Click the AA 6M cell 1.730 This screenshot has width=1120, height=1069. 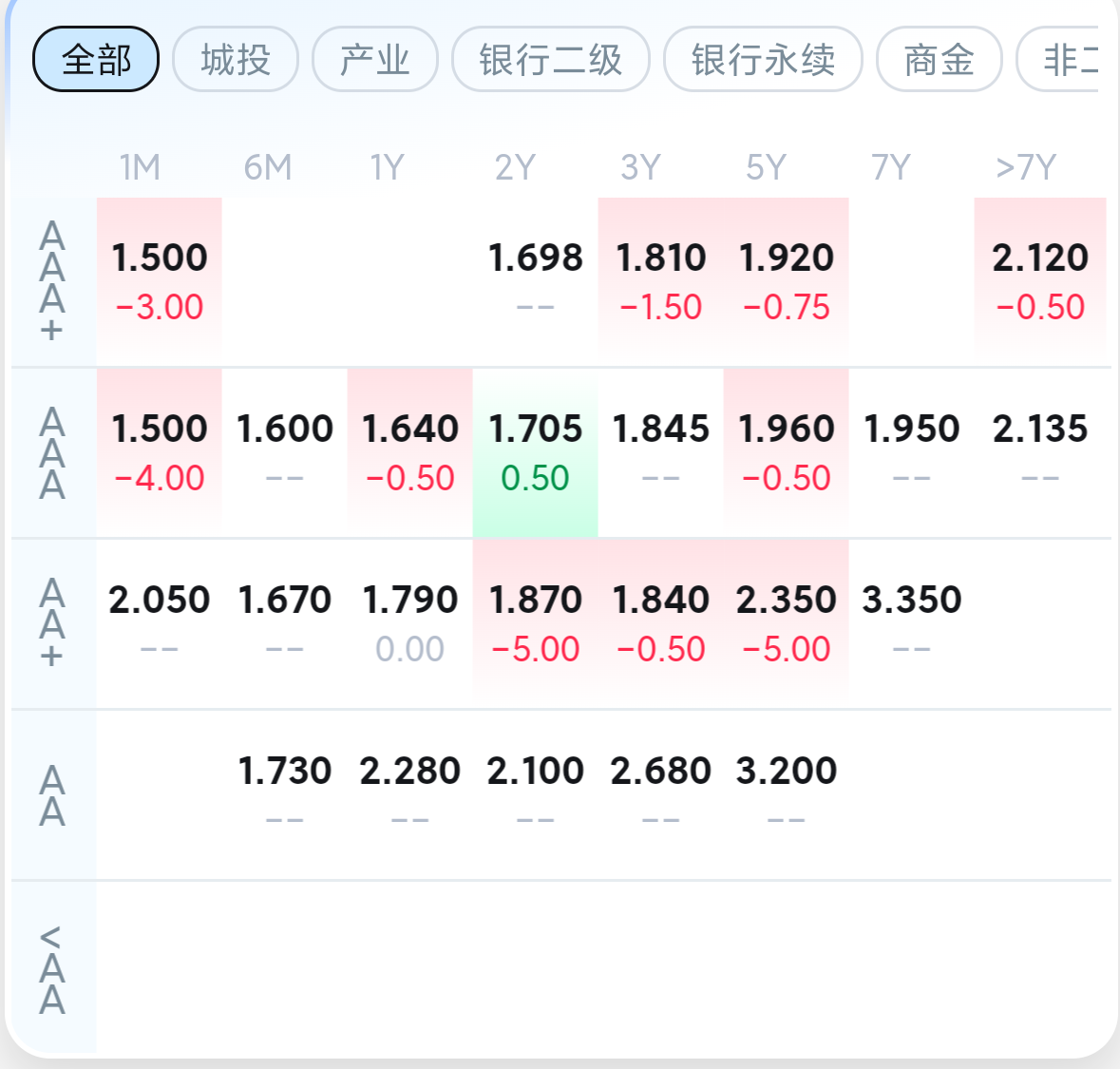[284, 793]
